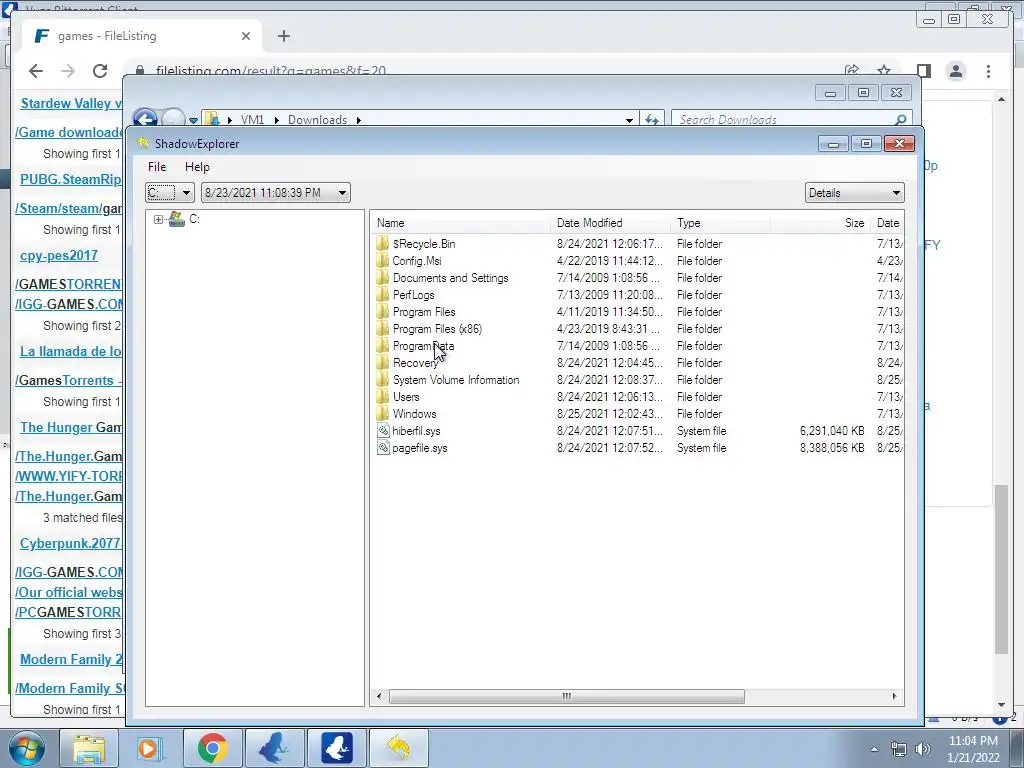Image resolution: width=1024 pixels, height=768 pixels.
Task: Select the Recovery folder icon
Action: click(383, 362)
